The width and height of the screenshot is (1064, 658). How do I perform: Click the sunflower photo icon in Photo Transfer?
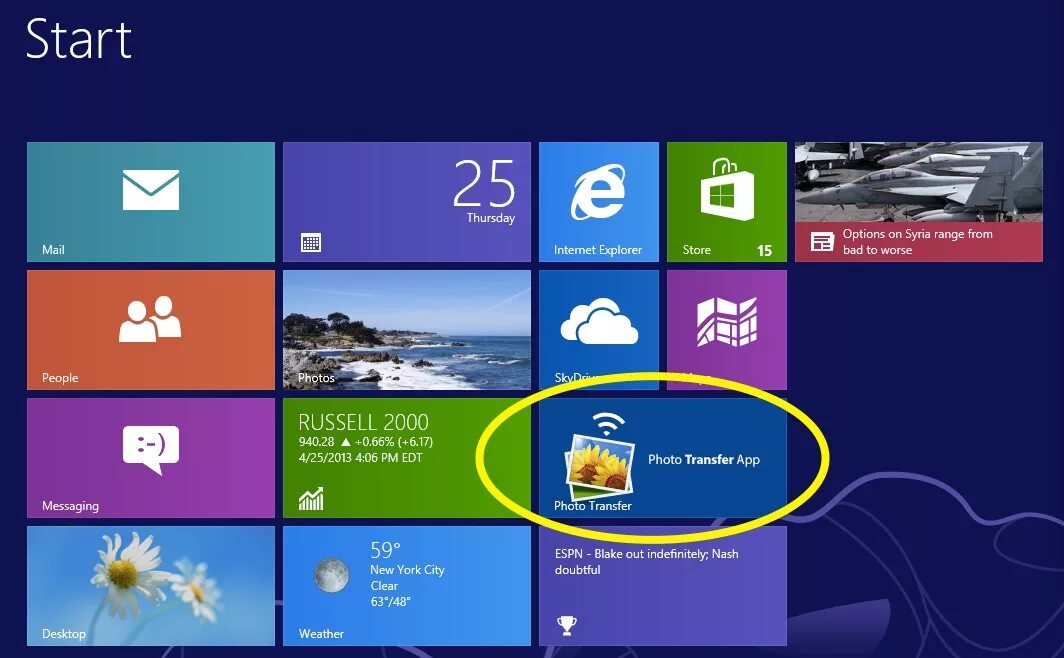pyautogui.click(x=600, y=465)
